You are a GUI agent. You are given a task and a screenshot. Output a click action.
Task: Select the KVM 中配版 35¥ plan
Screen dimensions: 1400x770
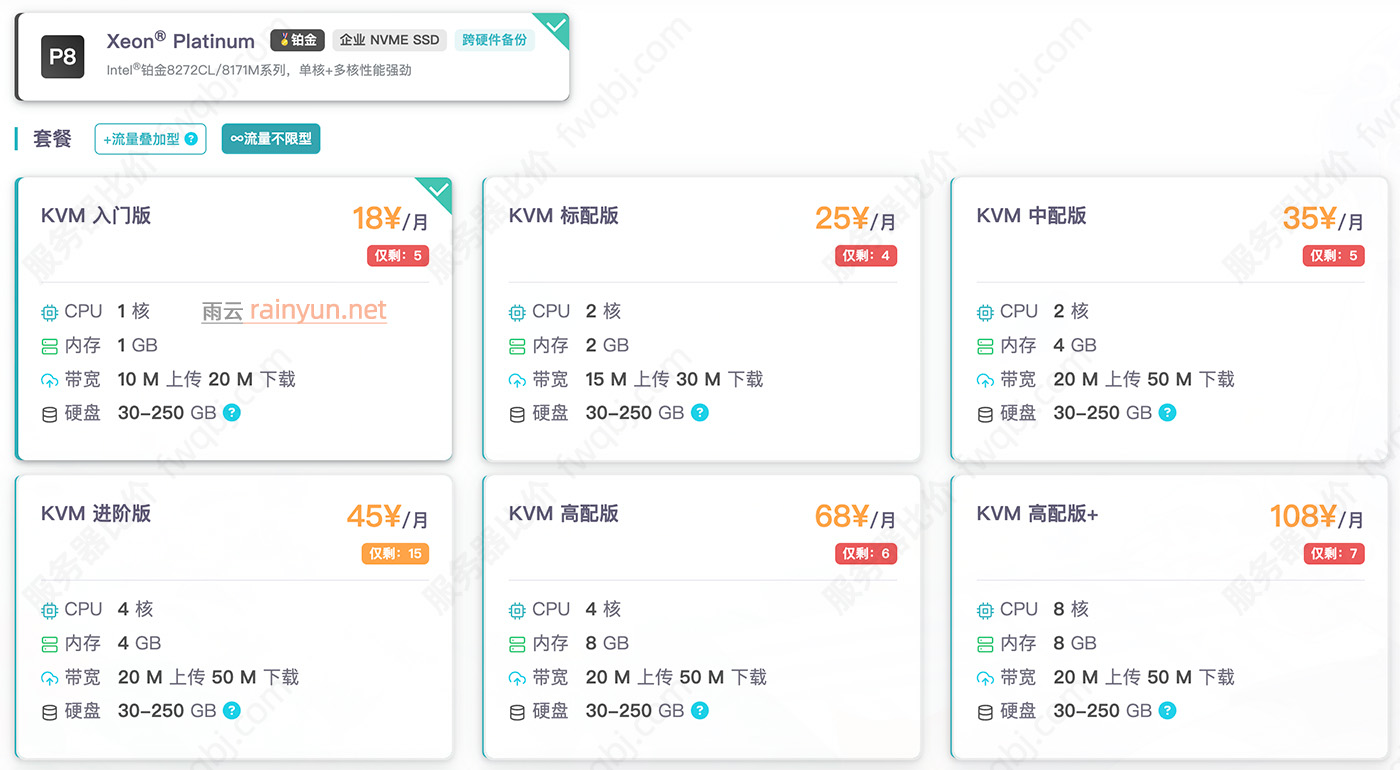click(1170, 319)
